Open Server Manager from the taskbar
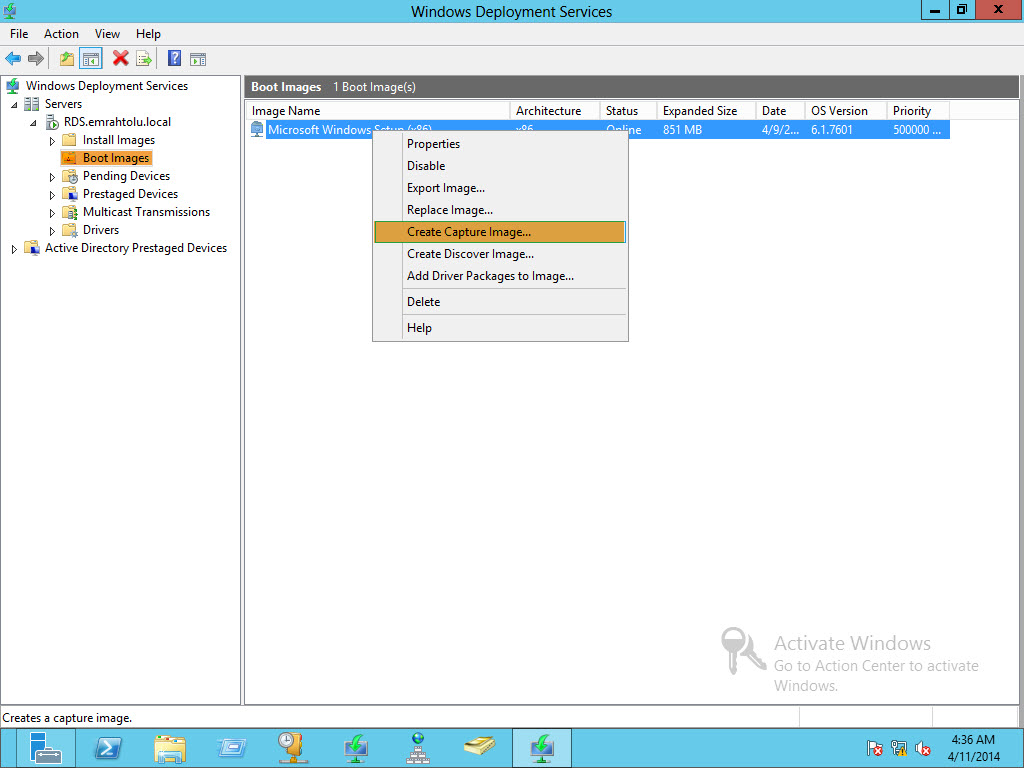This screenshot has width=1024, height=768. pos(45,748)
